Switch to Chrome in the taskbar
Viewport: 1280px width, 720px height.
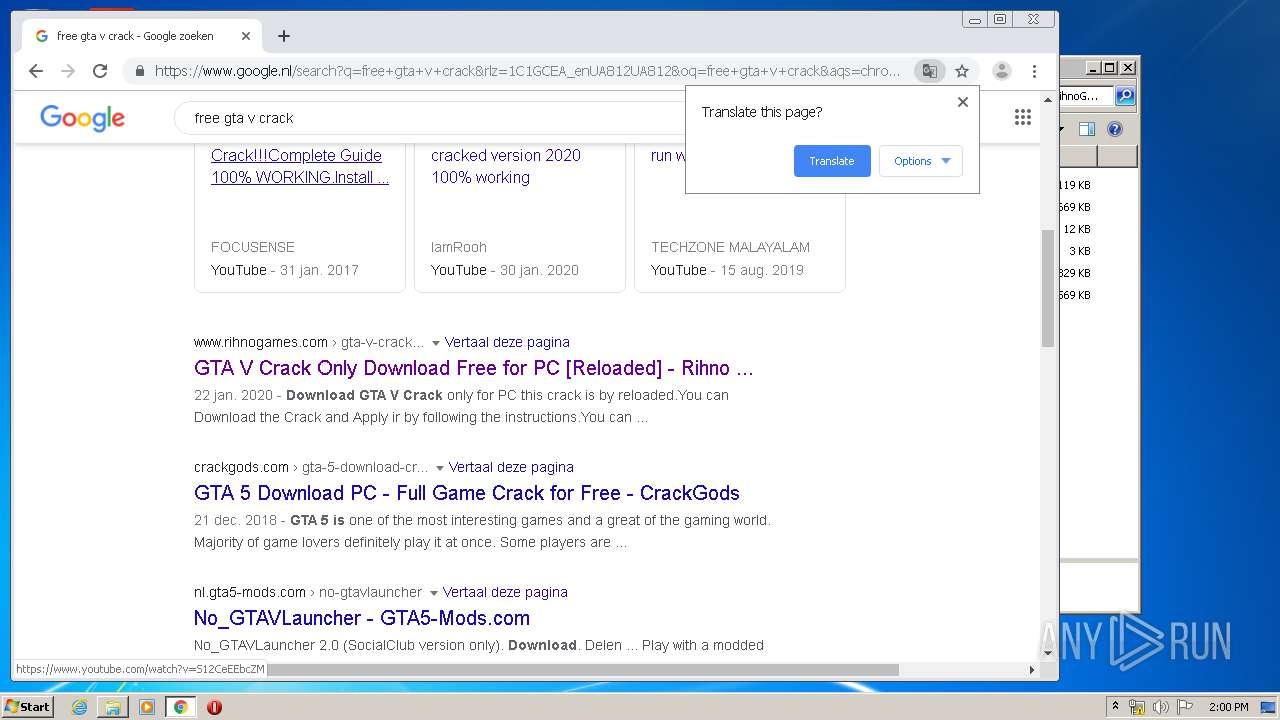tap(180, 707)
